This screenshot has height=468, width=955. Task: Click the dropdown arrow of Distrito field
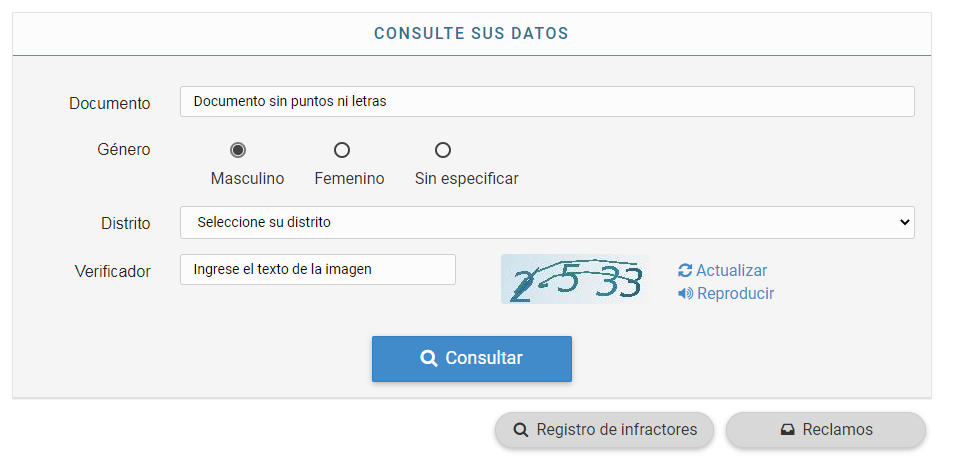pyautogui.click(x=904, y=222)
